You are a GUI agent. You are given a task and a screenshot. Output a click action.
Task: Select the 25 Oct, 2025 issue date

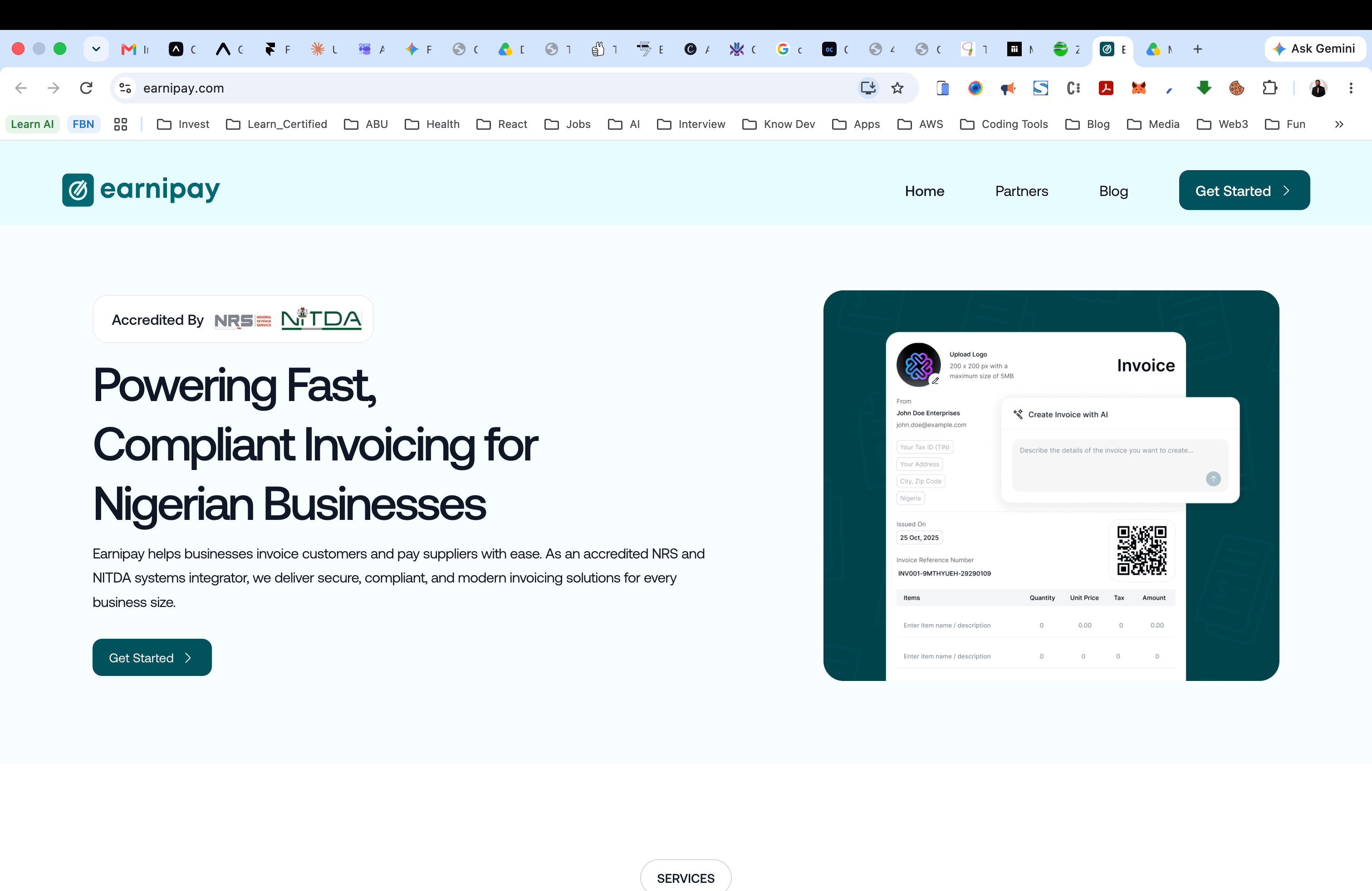pyautogui.click(x=919, y=538)
